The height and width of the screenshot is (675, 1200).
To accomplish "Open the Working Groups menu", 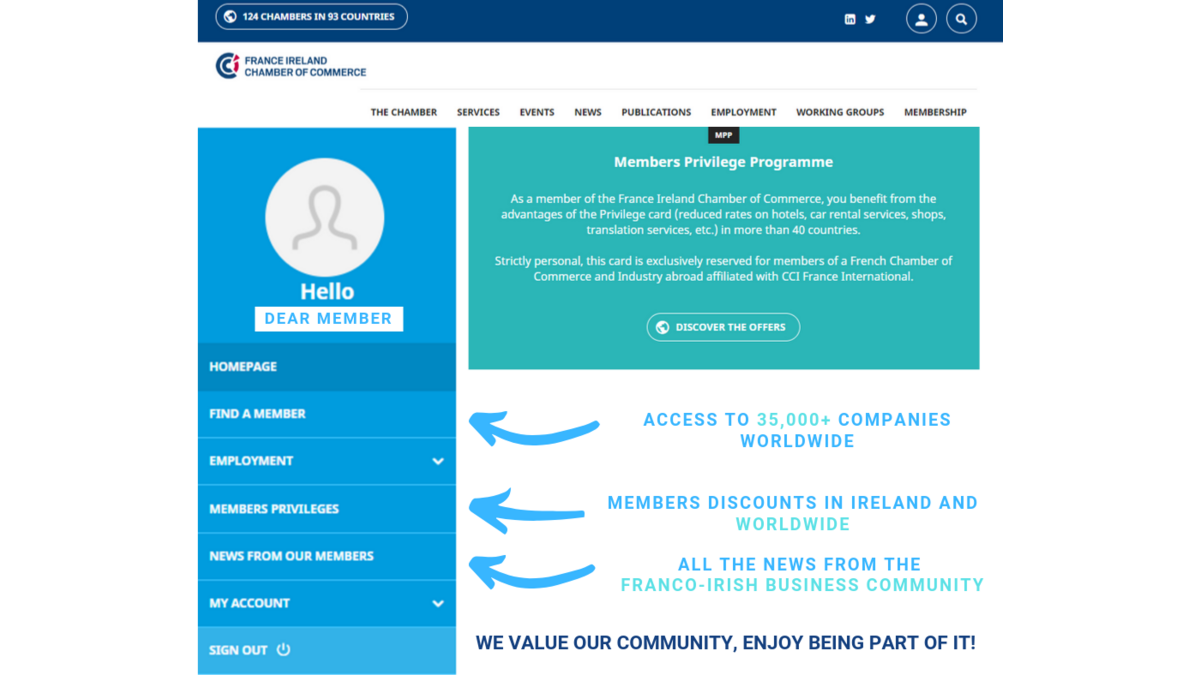I will [840, 112].
